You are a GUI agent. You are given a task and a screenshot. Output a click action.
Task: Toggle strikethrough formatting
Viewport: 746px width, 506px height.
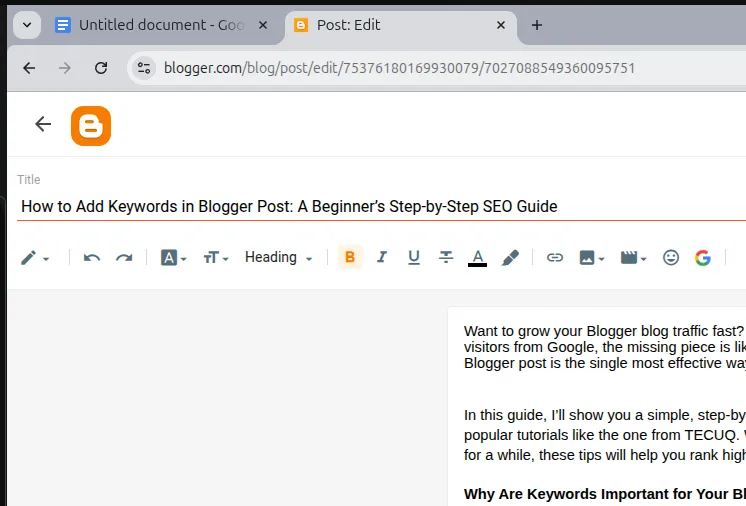[x=446, y=257]
